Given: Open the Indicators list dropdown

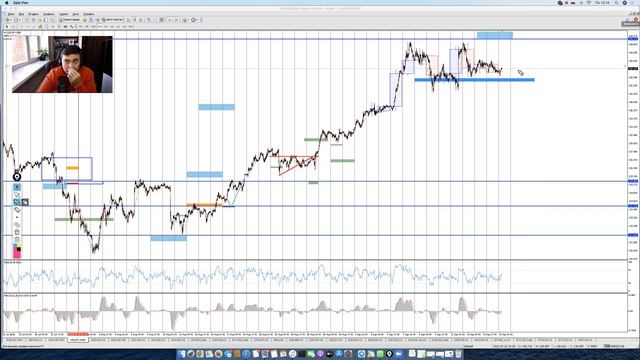Looking at the screenshot, I should click(x=185, y=20).
